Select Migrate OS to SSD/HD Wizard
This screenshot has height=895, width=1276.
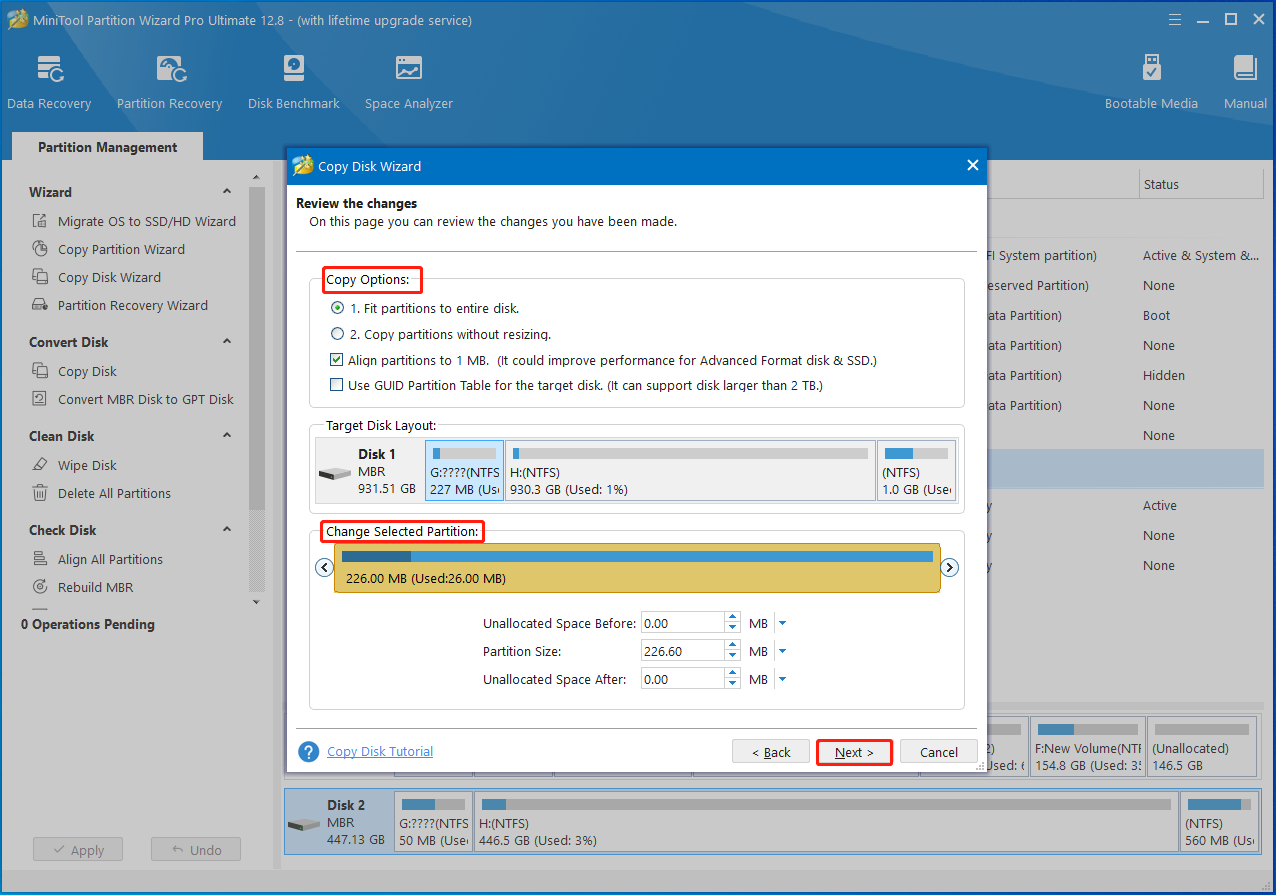coord(146,221)
